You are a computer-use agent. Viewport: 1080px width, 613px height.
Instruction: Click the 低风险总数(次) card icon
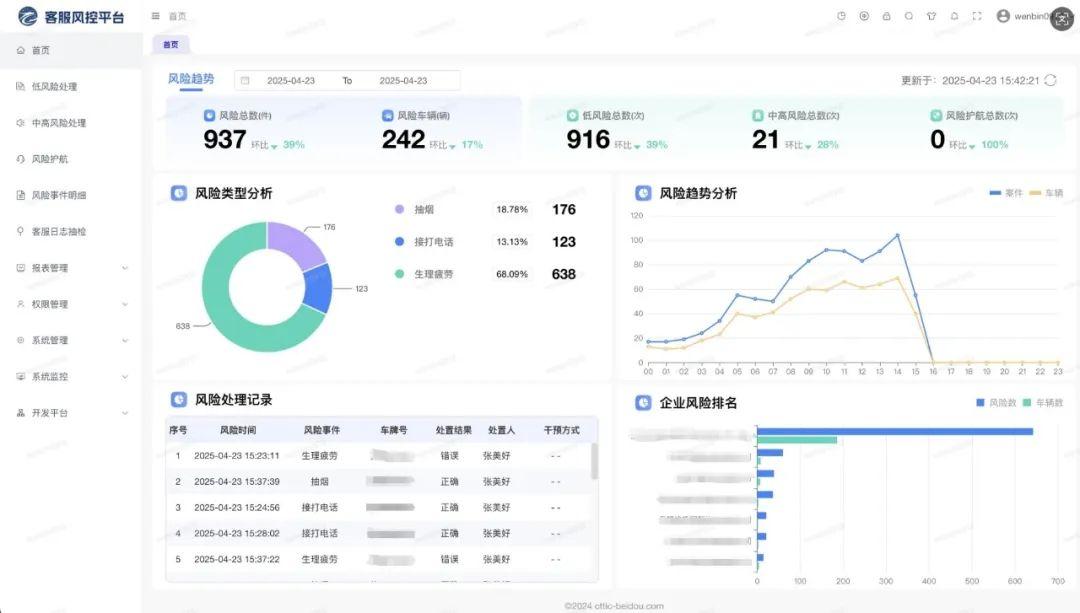point(572,115)
